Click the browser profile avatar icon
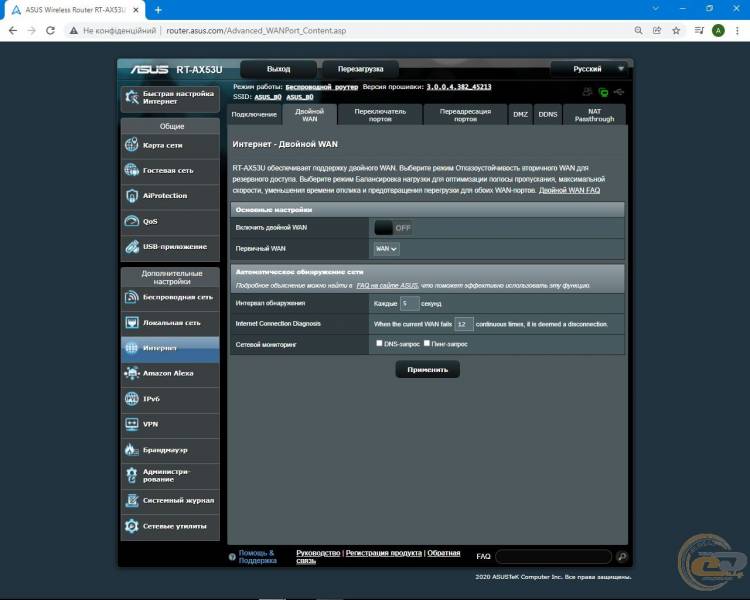 [718, 31]
